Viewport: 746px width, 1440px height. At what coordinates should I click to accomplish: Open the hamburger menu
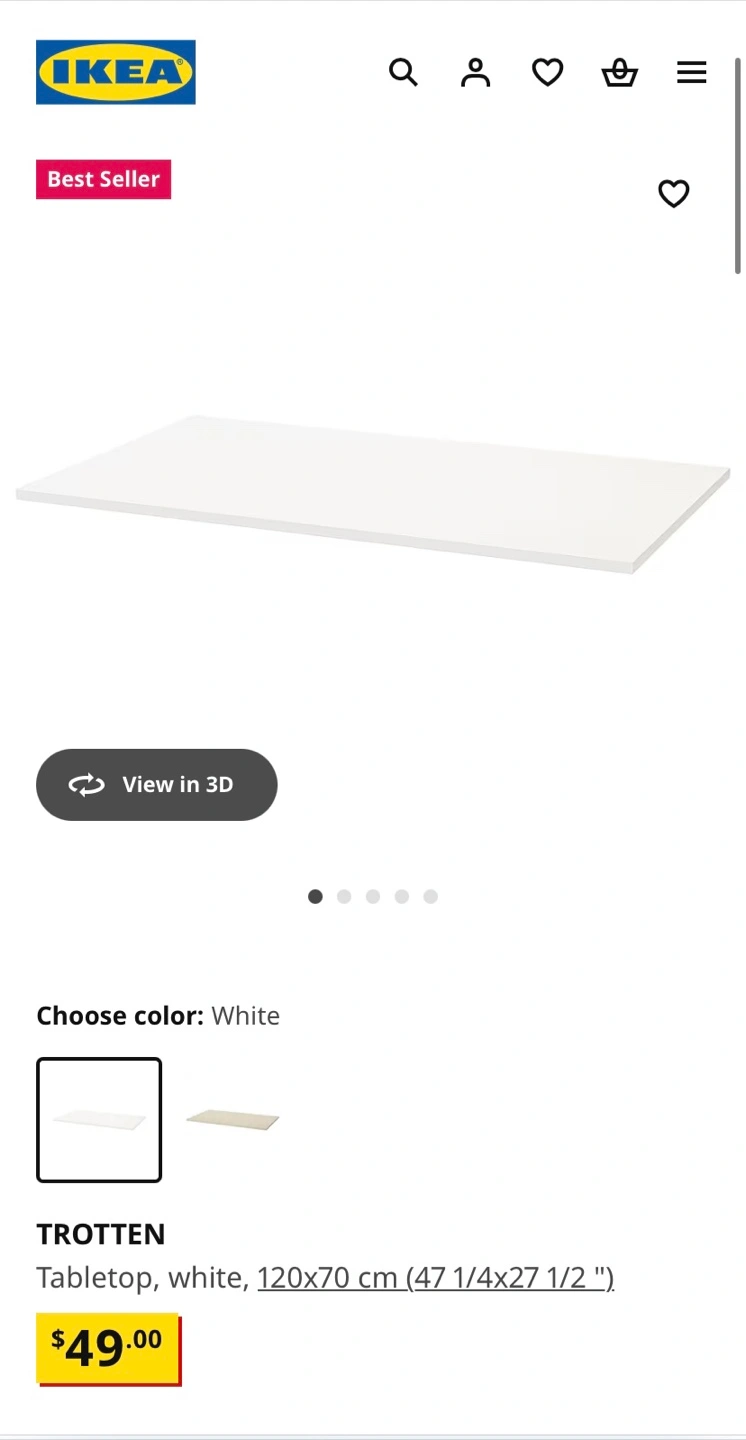point(691,72)
